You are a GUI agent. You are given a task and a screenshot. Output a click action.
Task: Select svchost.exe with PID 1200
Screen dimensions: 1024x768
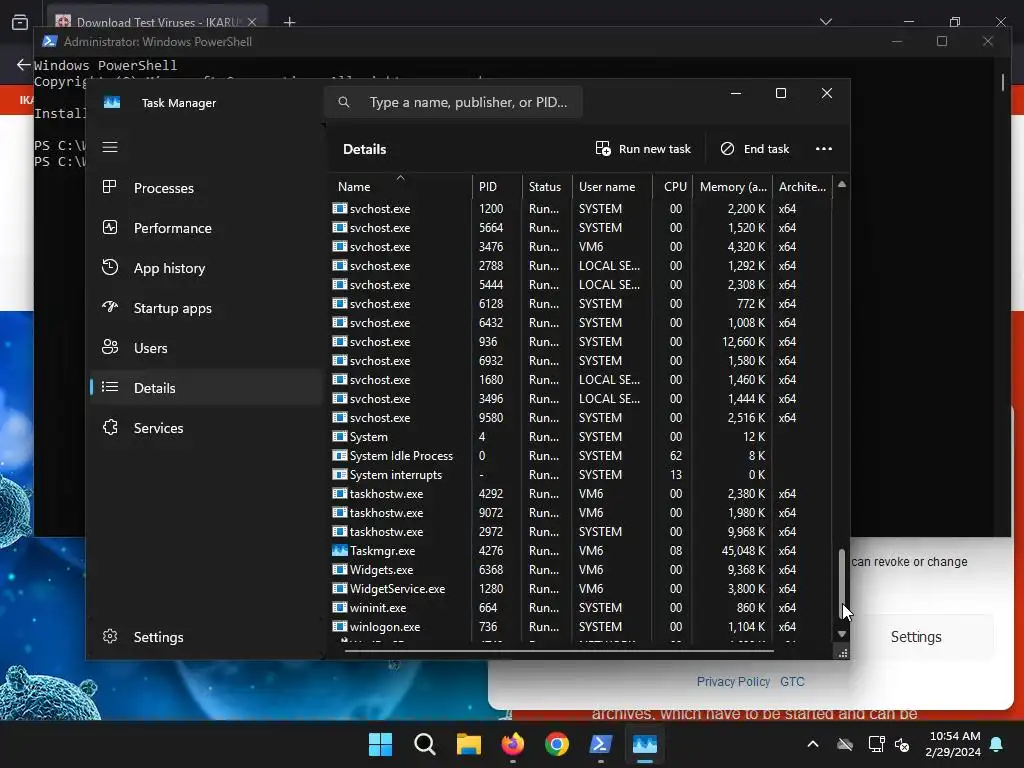click(x=580, y=208)
